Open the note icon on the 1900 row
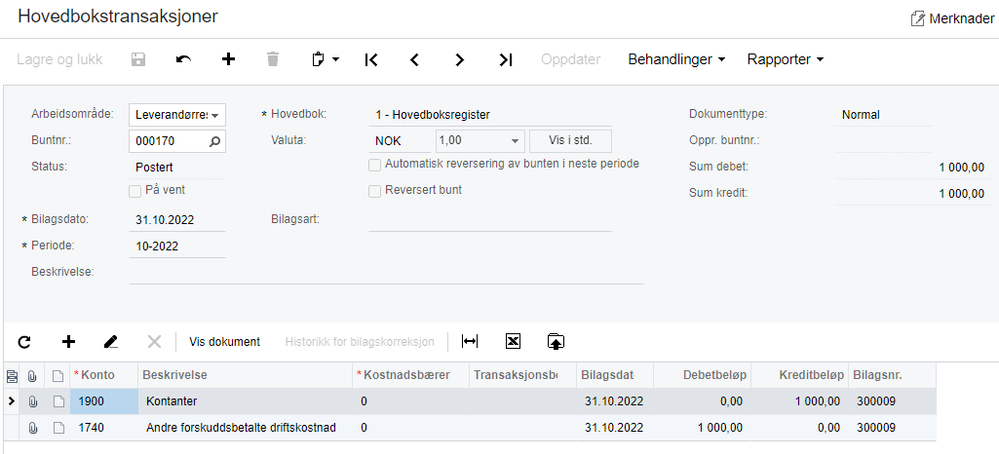The width and height of the screenshot is (999, 454). (x=58, y=402)
